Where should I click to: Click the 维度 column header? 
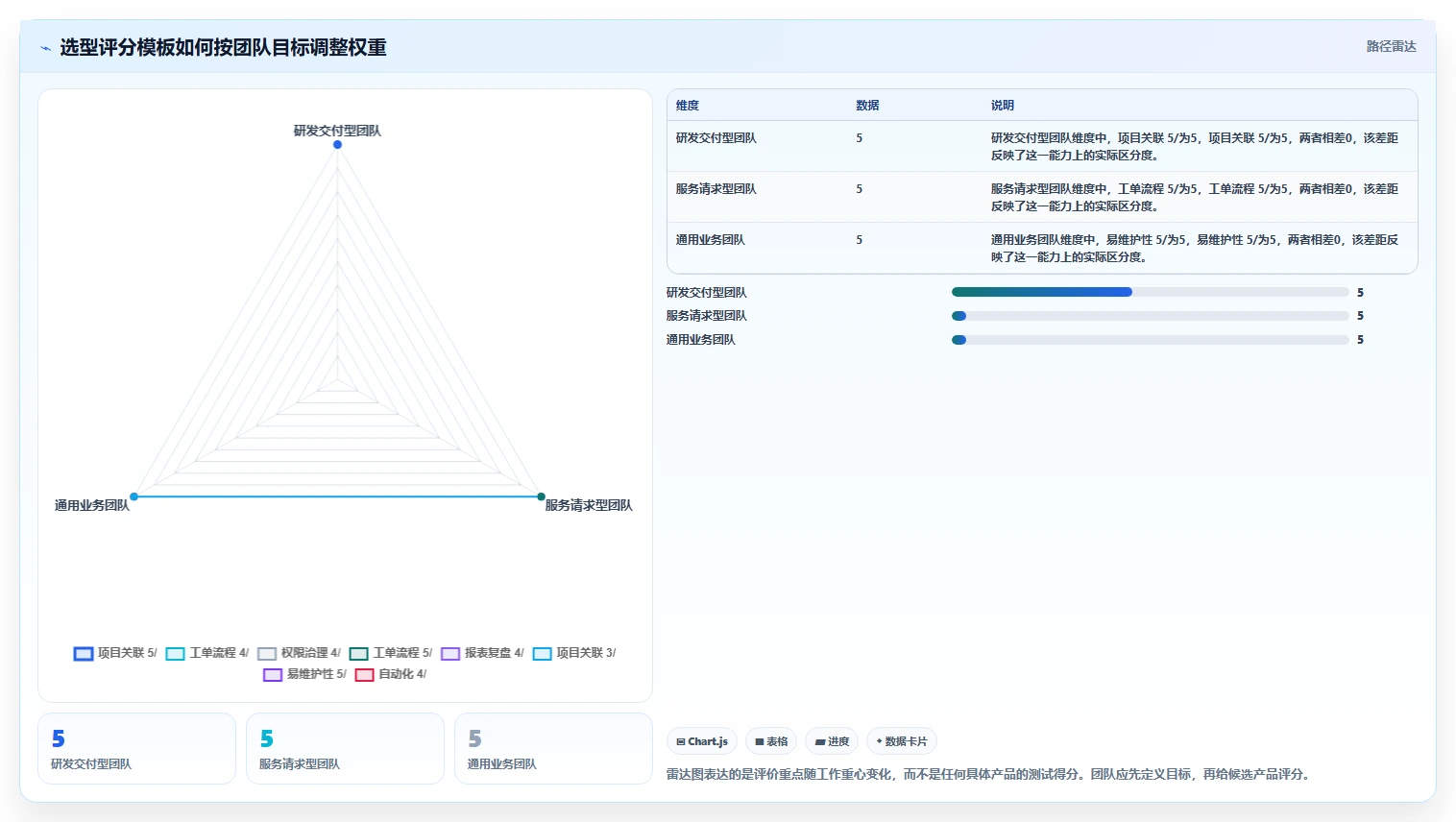click(x=688, y=106)
